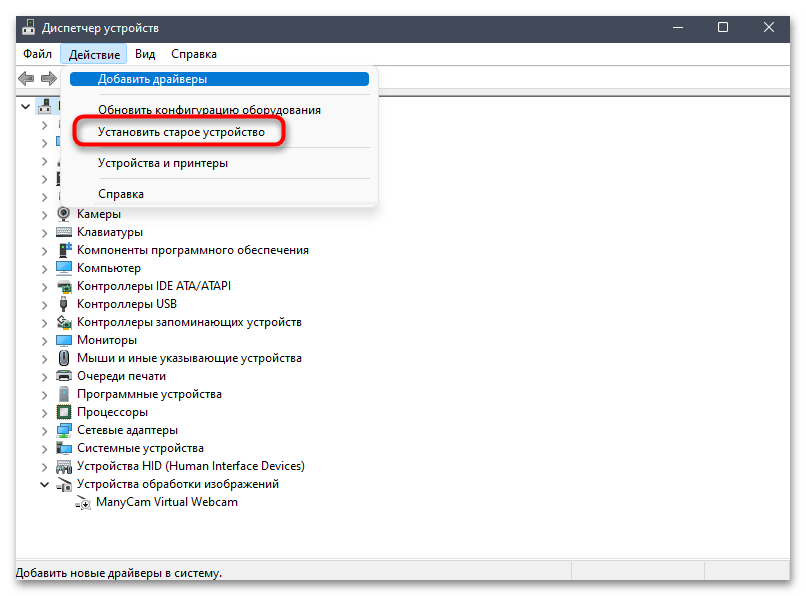This screenshot has height=596, width=806.
Task: Click the Системные устройства icon
Action: point(64,448)
